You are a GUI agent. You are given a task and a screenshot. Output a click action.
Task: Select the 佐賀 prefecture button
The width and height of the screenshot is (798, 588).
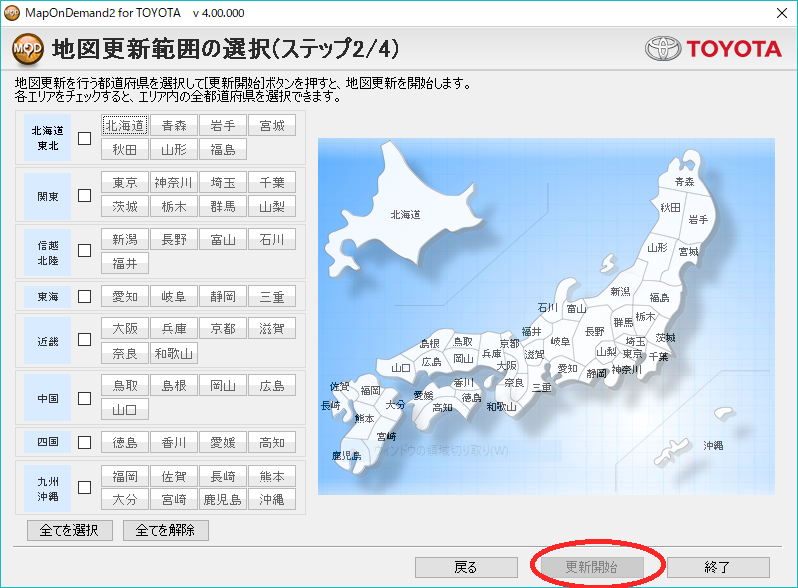pos(174,476)
